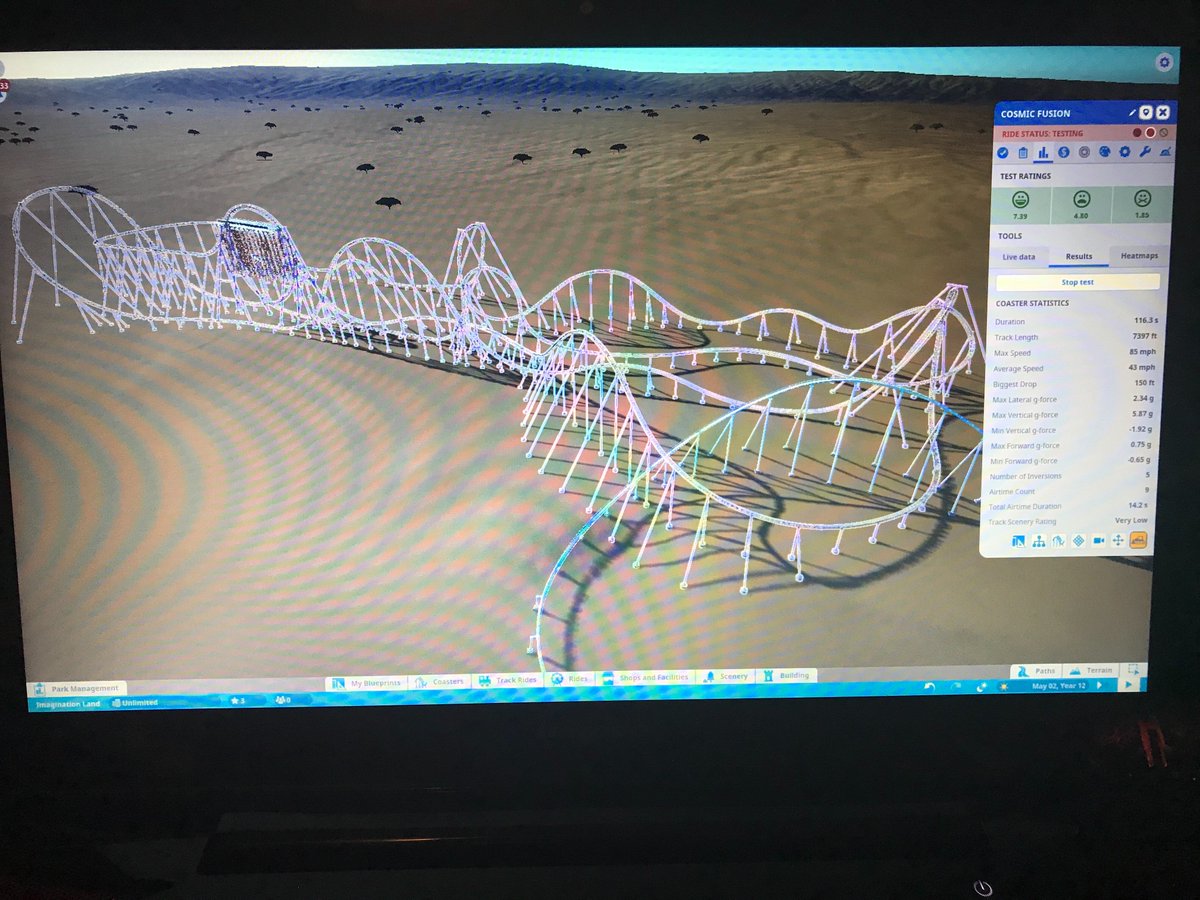The image size is (1200, 900).
Task: Open the clipboard ride info tab
Action: point(1023,153)
